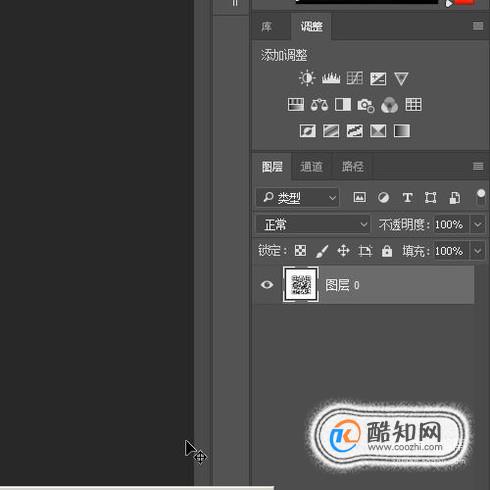This screenshot has width=490, height=490.
Task: Add a Curves adjustment
Action: pyautogui.click(x=354, y=79)
